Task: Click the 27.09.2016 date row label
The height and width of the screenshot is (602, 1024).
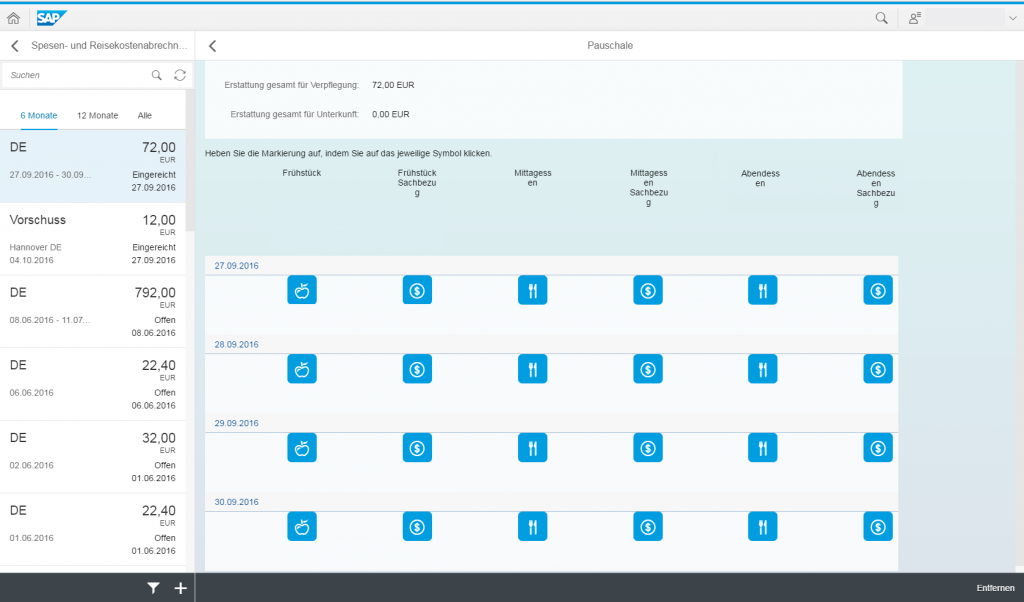Action: coord(236,266)
